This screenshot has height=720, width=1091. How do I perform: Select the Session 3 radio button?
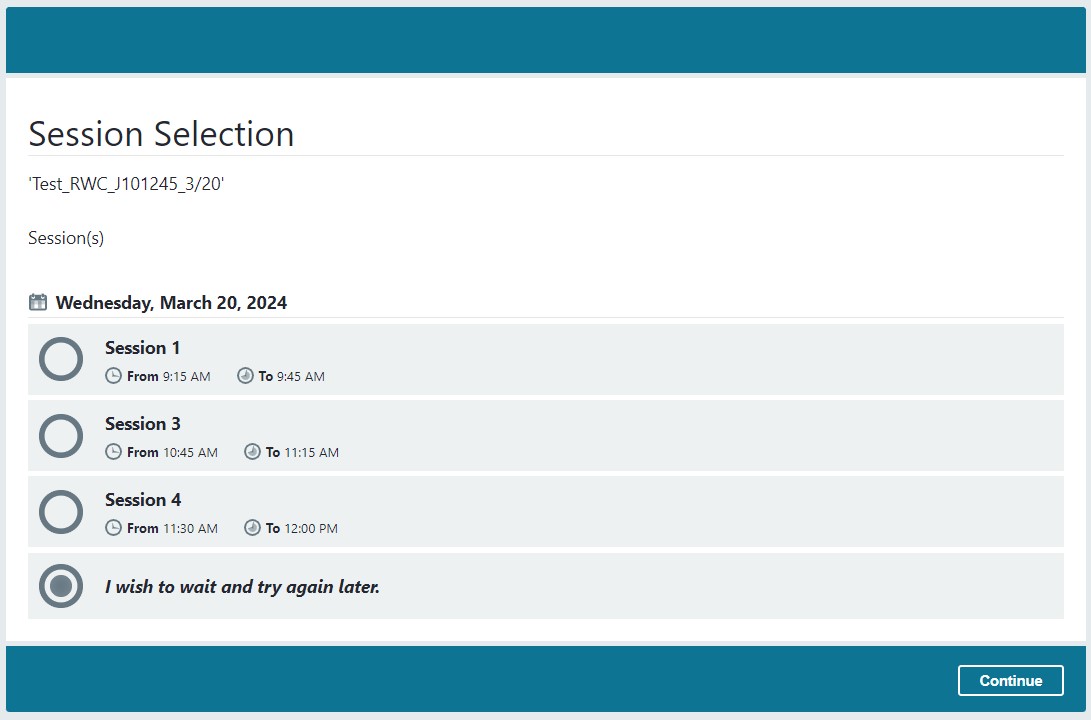point(61,435)
